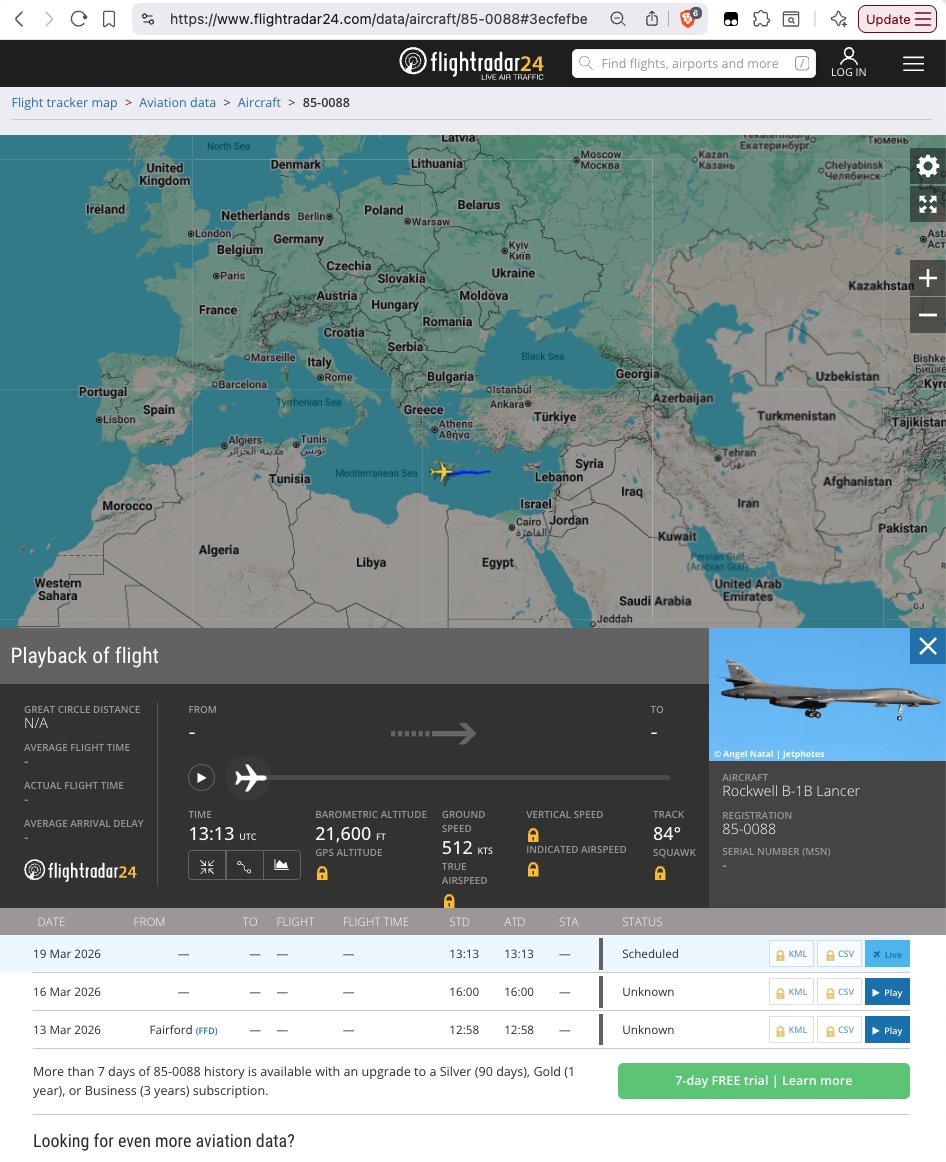The width and height of the screenshot is (946, 1162).
Task: Toggle the altitude graph button
Action: click(282, 866)
